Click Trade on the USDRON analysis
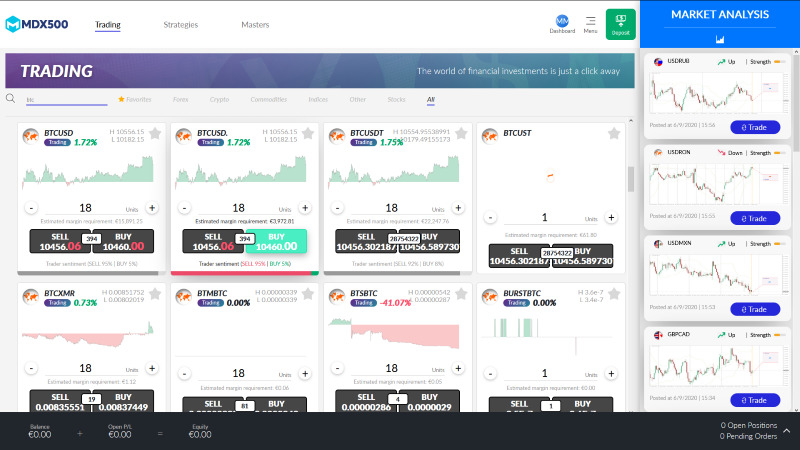This screenshot has width=800, height=450. pos(755,218)
